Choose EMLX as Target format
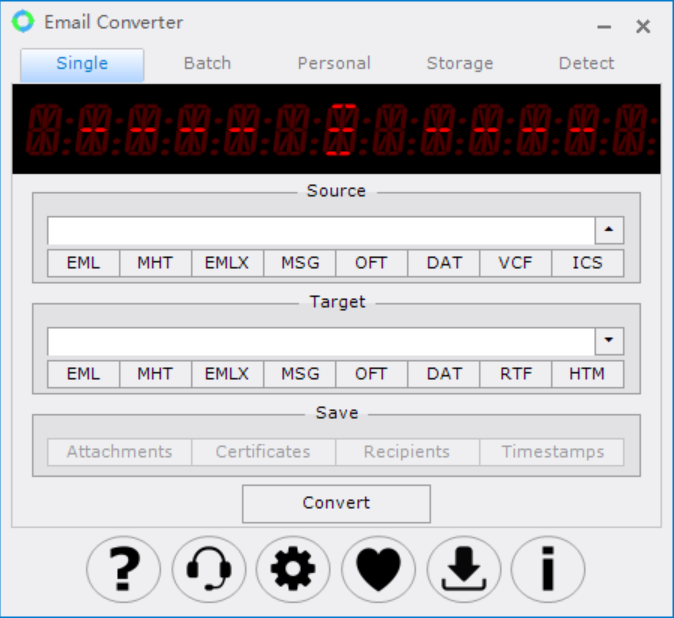674x618 pixels. (227, 374)
